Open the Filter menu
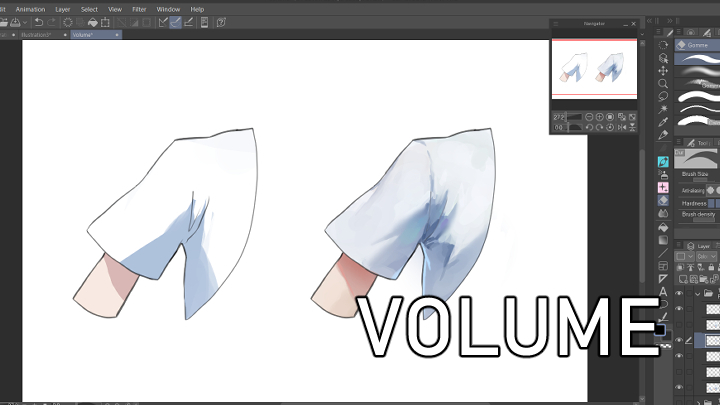The image size is (720, 405). (139, 9)
